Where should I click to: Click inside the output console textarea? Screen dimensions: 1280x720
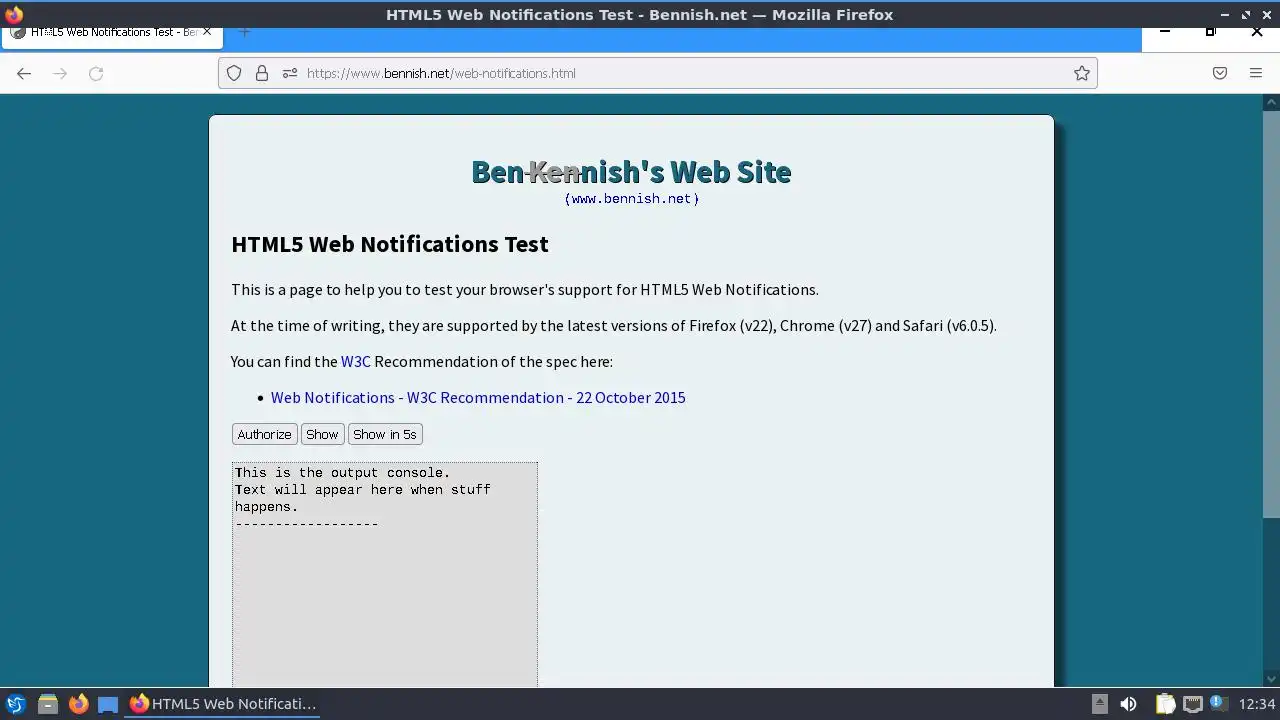click(x=385, y=575)
